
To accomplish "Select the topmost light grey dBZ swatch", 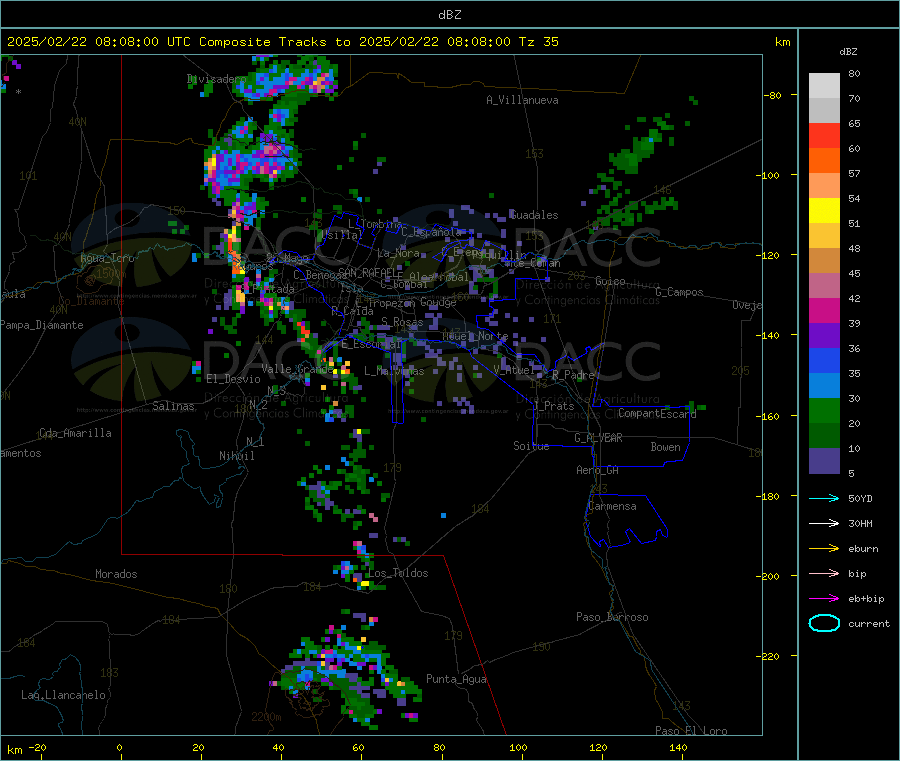I will point(824,86).
